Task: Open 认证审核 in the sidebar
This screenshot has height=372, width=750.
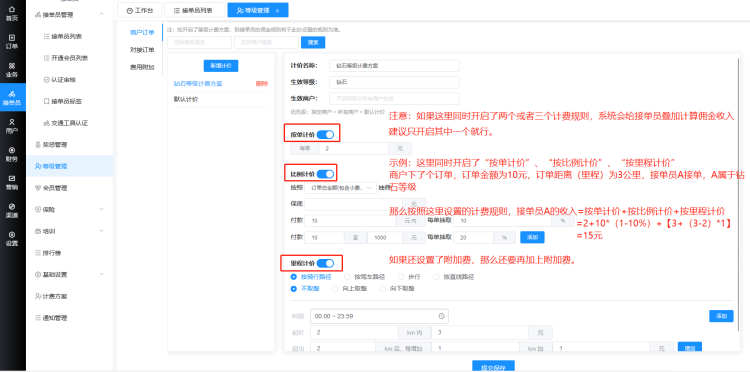Action: tap(63, 80)
